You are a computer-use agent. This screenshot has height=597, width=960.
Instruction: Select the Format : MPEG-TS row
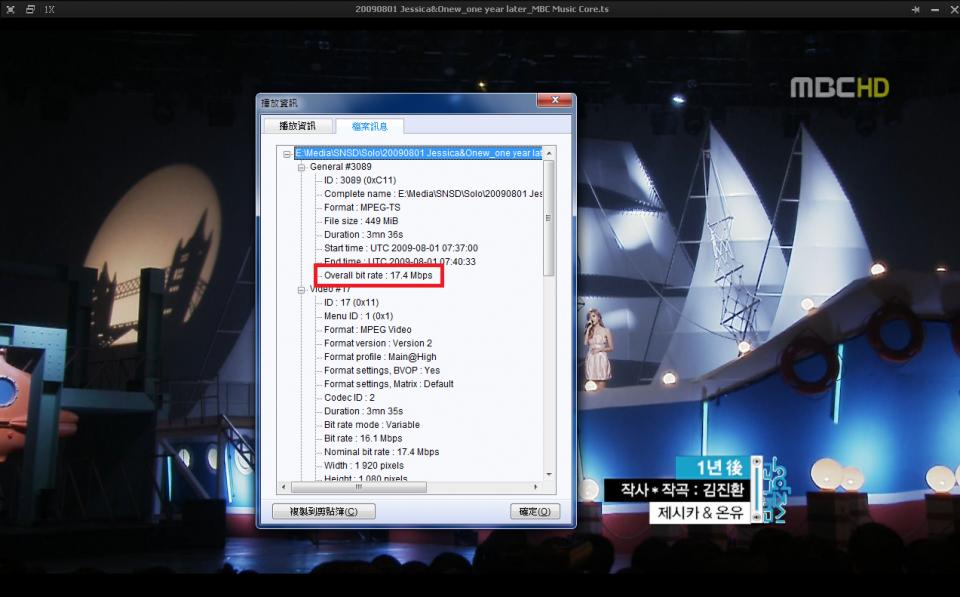point(362,207)
